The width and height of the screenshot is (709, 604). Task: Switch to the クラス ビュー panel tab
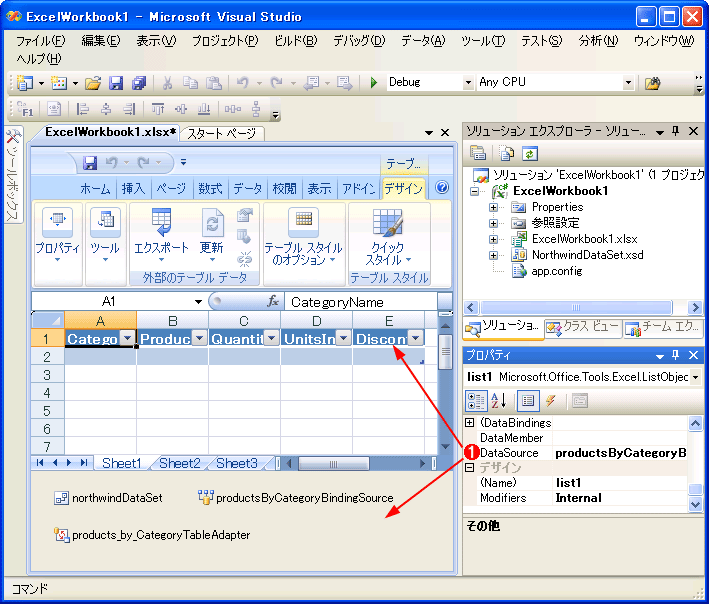coord(583,327)
